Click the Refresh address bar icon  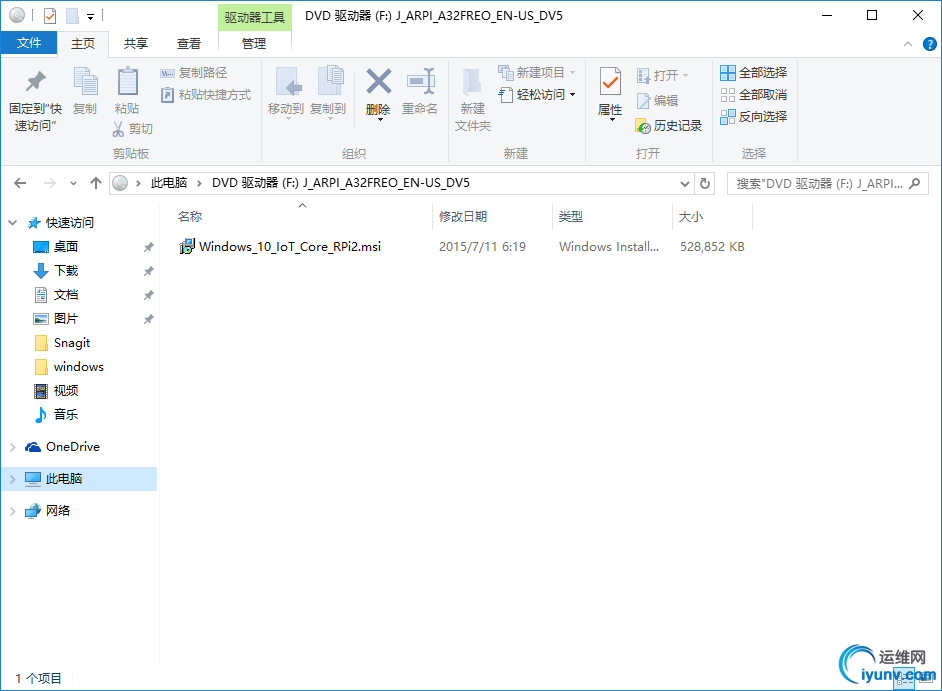coord(705,183)
